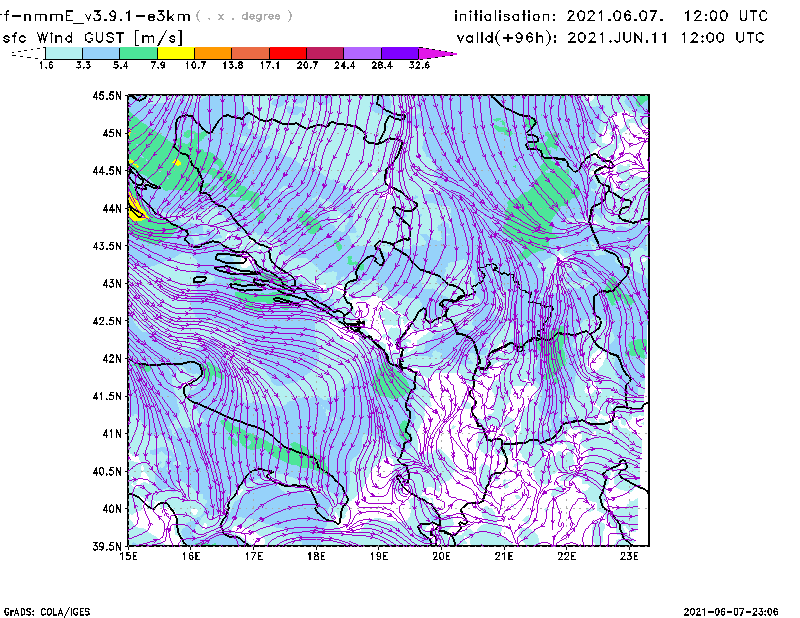This screenshot has width=800, height=618.
Task: Click the 19E longitude axis label
Action: click(379, 557)
